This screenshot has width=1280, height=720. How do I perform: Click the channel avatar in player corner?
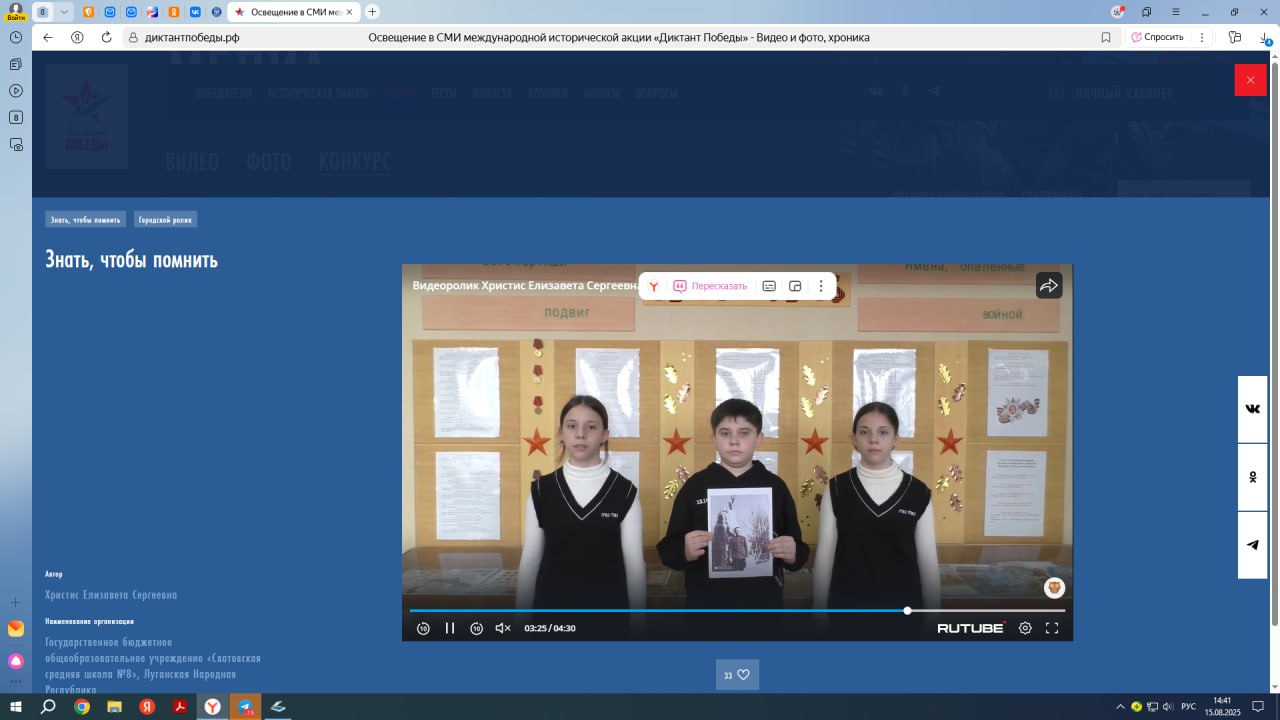click(1054, 588)
